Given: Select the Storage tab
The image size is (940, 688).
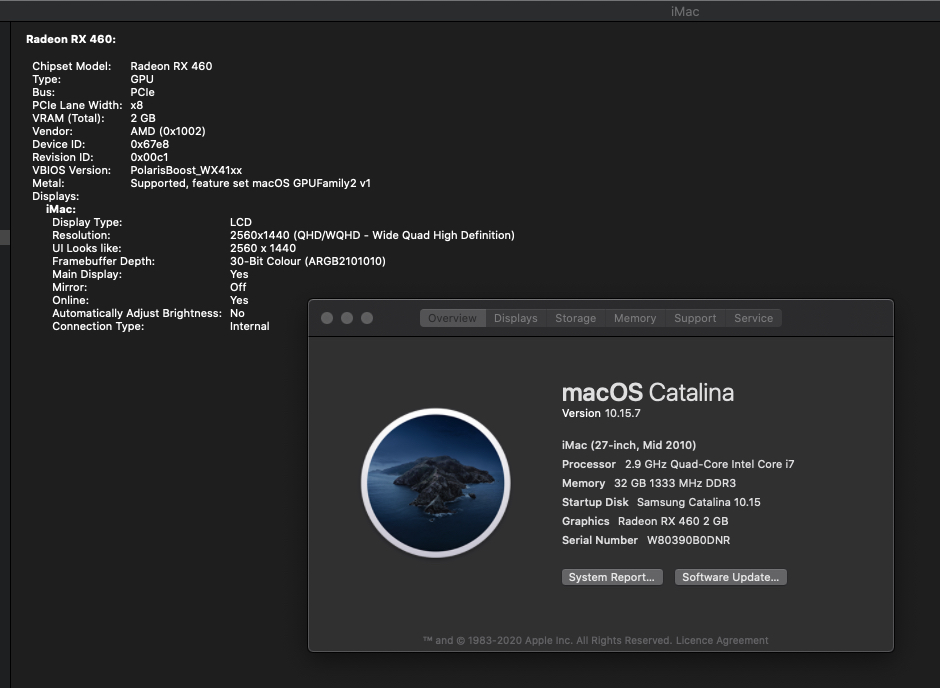Looking at the screenshot, I should (x=575, y=318).
